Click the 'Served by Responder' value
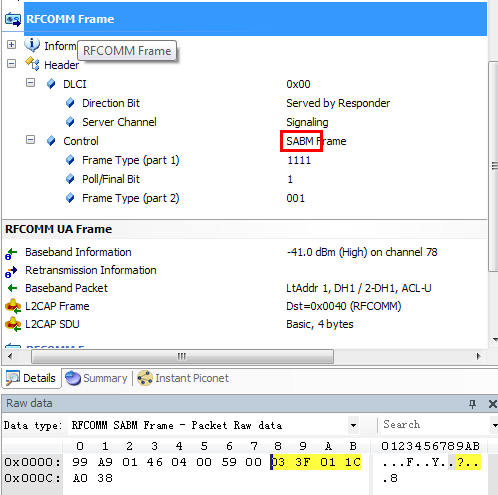498x495 pixels. tap(338, 103)
